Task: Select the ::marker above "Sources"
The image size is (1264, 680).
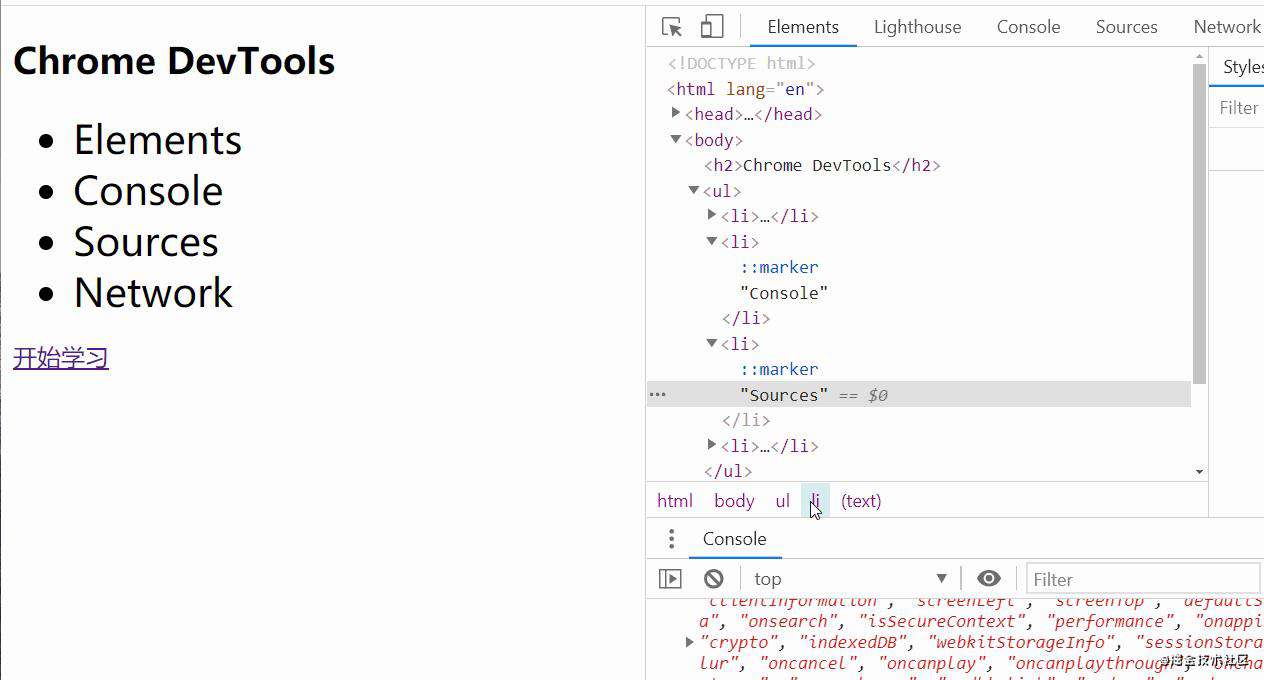Action: tap(779, 369)
